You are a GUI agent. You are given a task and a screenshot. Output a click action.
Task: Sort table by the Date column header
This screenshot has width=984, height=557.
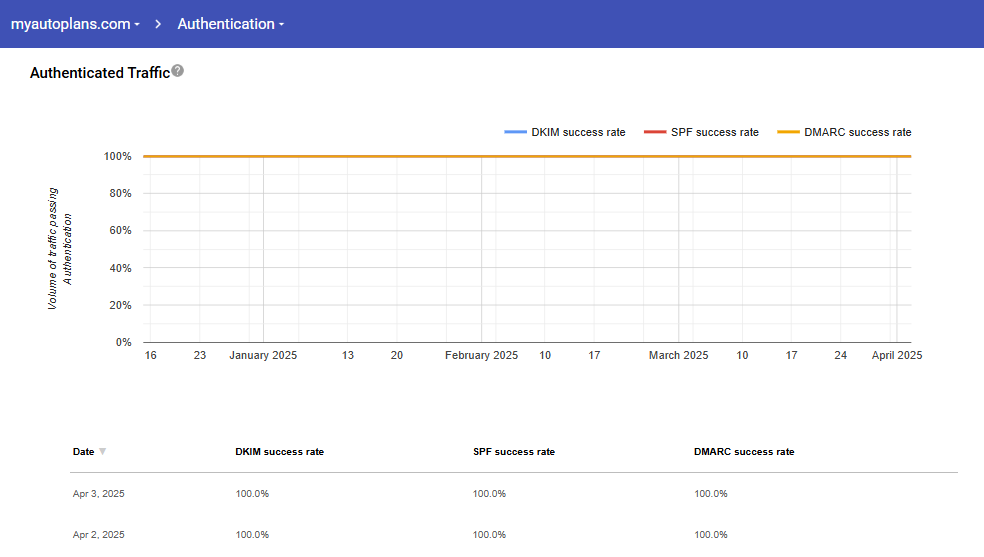coord(84,452)
